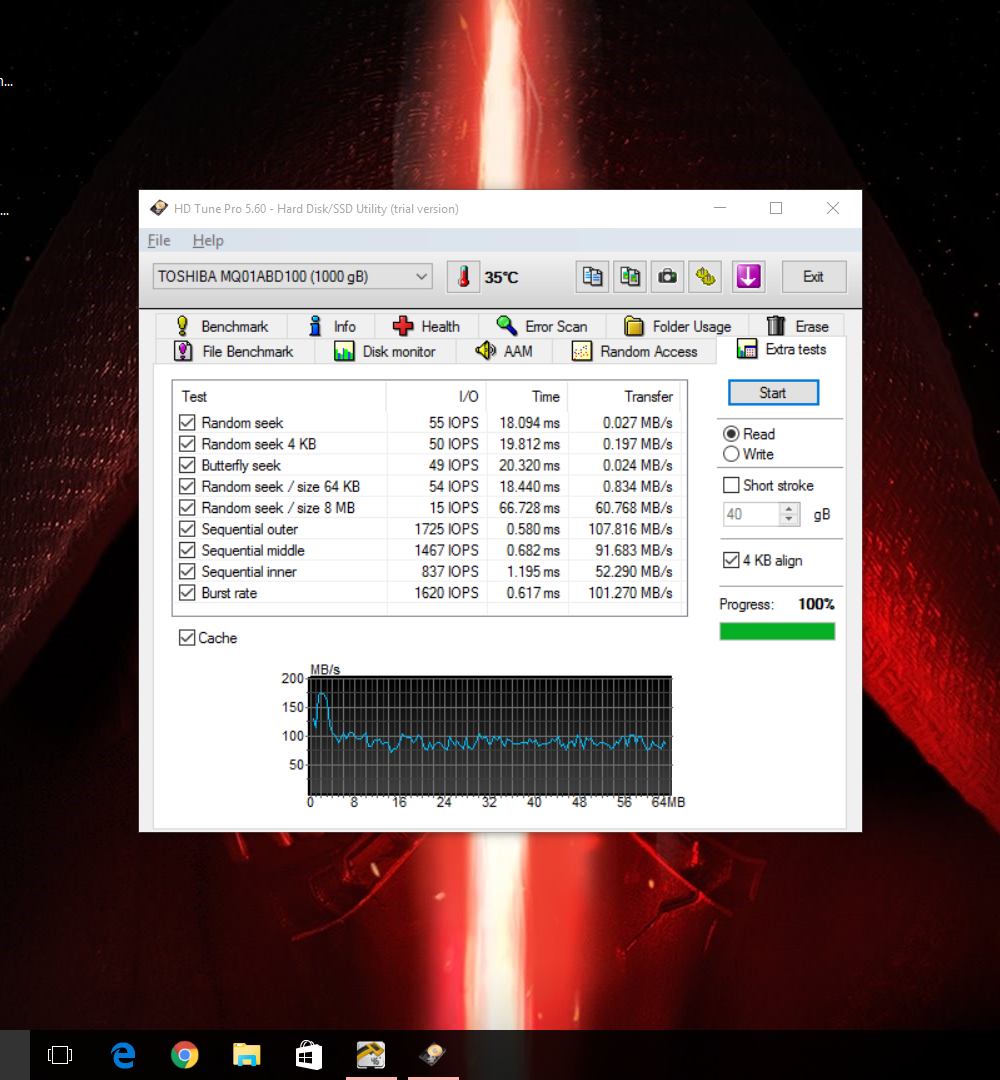1000x1080 pixels.
Task: Open the Health tab
Action: [x=426, y=326]
